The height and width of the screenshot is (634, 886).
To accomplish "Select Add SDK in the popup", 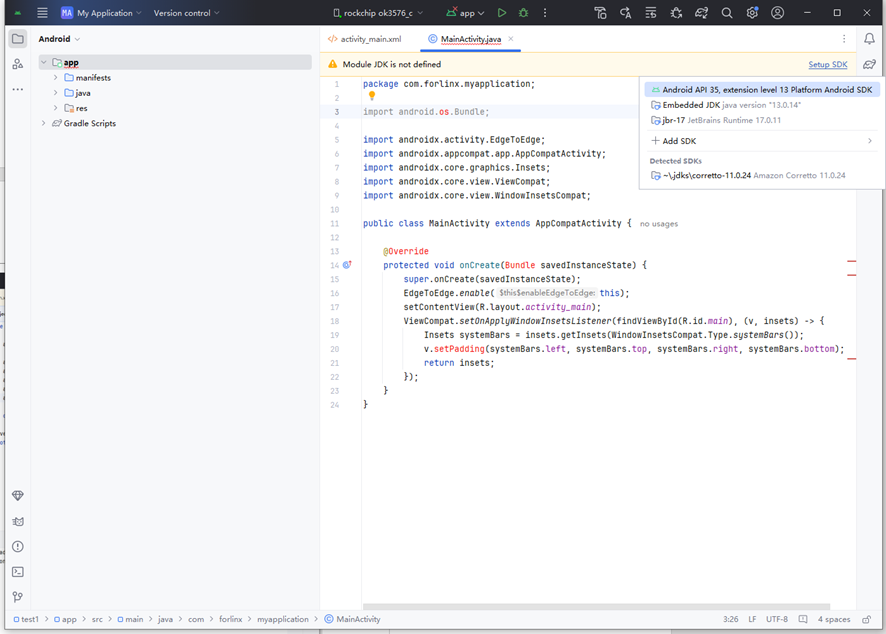I will 762,141.
